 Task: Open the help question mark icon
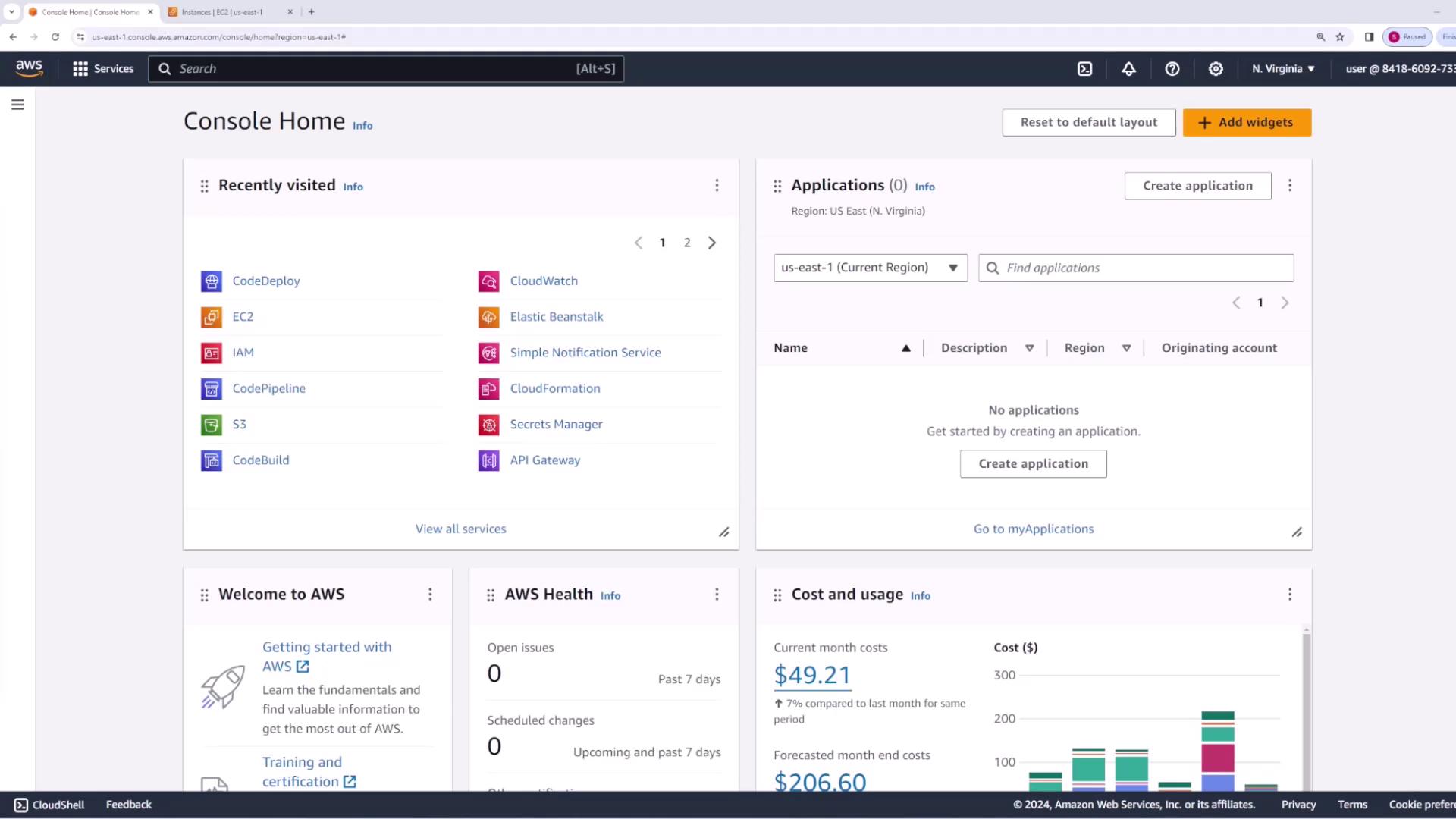[x=1172, y=69]
